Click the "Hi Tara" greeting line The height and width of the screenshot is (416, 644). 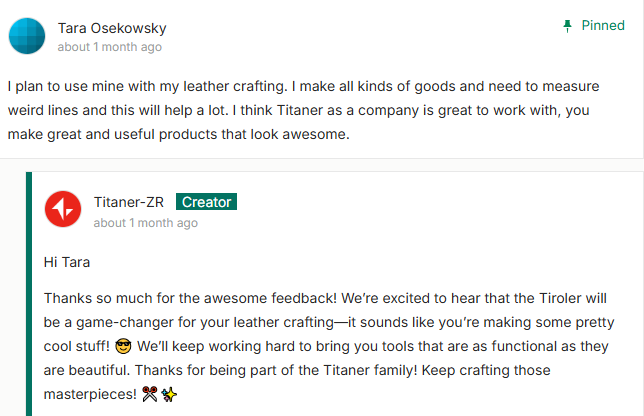(x=67, y=262)
